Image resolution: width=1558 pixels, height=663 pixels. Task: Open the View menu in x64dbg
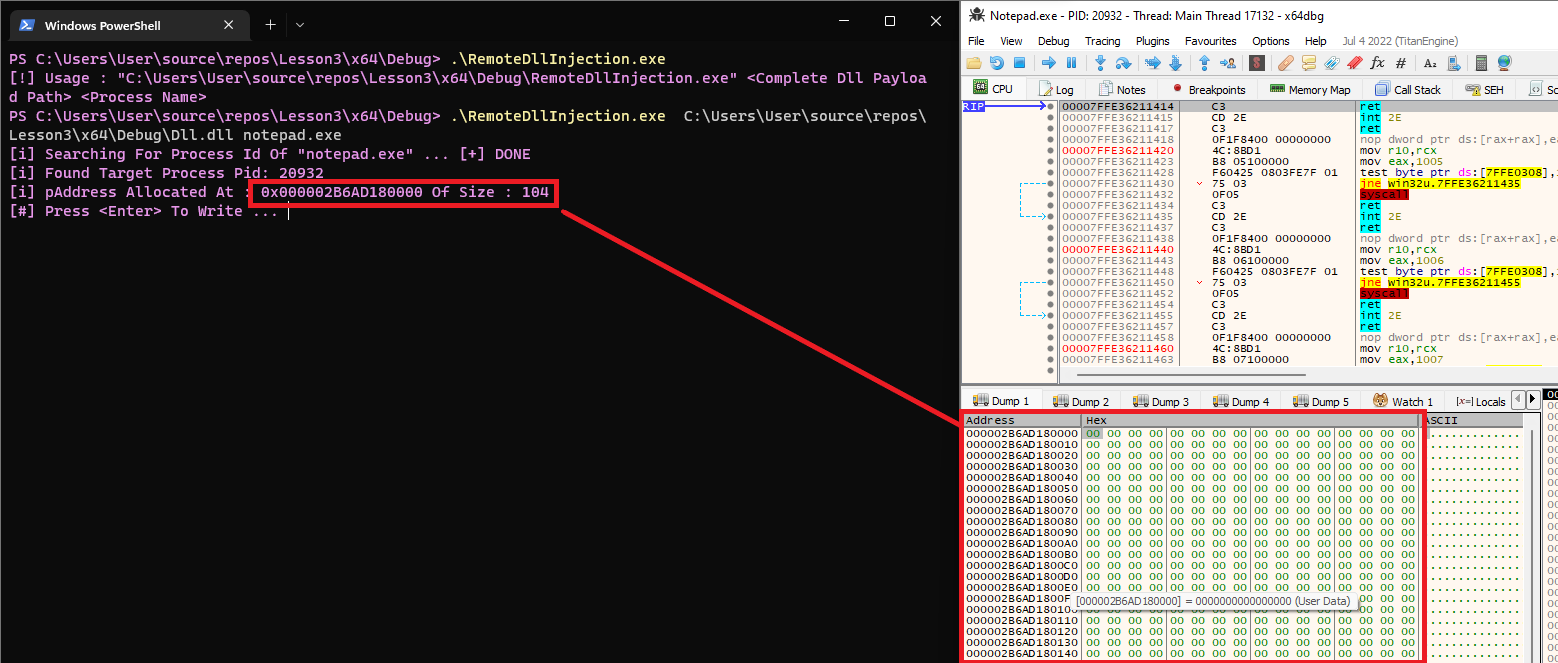click(x=1011, y=41)
